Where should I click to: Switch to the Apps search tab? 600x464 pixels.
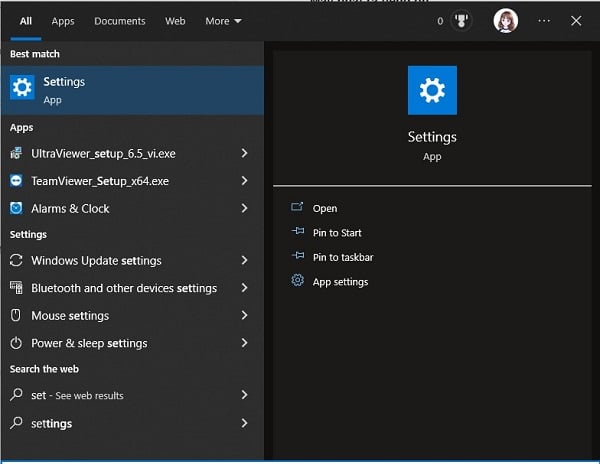click(63, 21)
